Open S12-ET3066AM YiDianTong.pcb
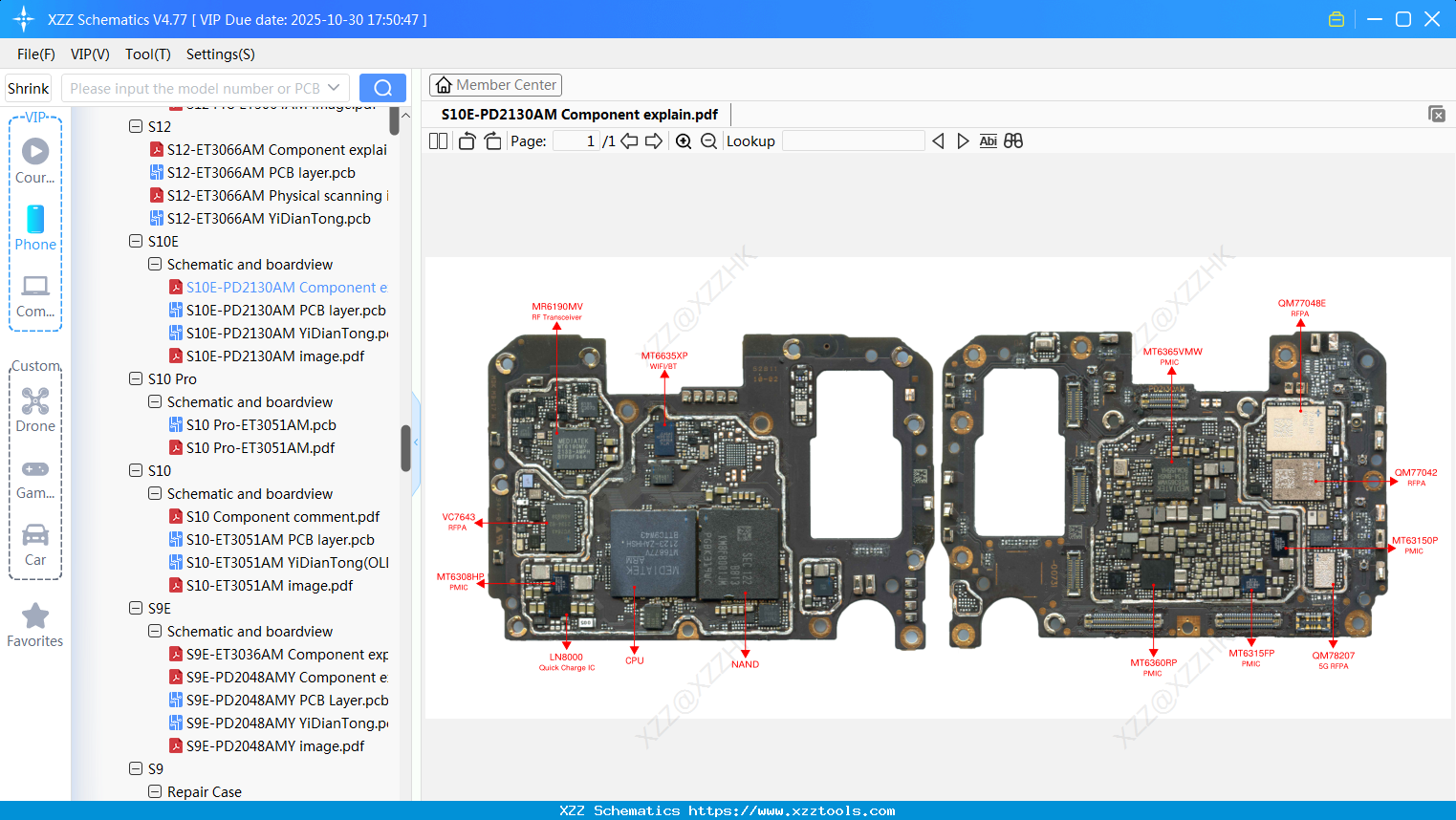 (x=269, y=218)
